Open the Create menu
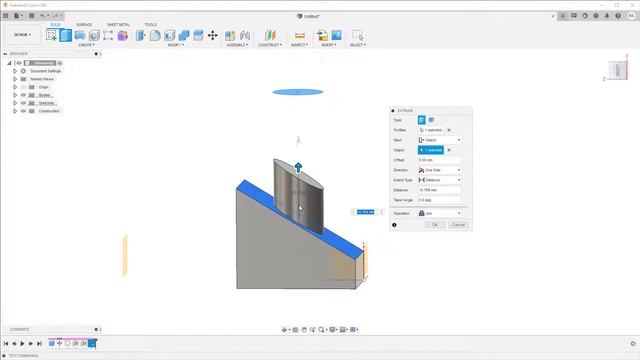Image resolution: width=640 pixels, height=360 pixels. click(x=87, y=45)
